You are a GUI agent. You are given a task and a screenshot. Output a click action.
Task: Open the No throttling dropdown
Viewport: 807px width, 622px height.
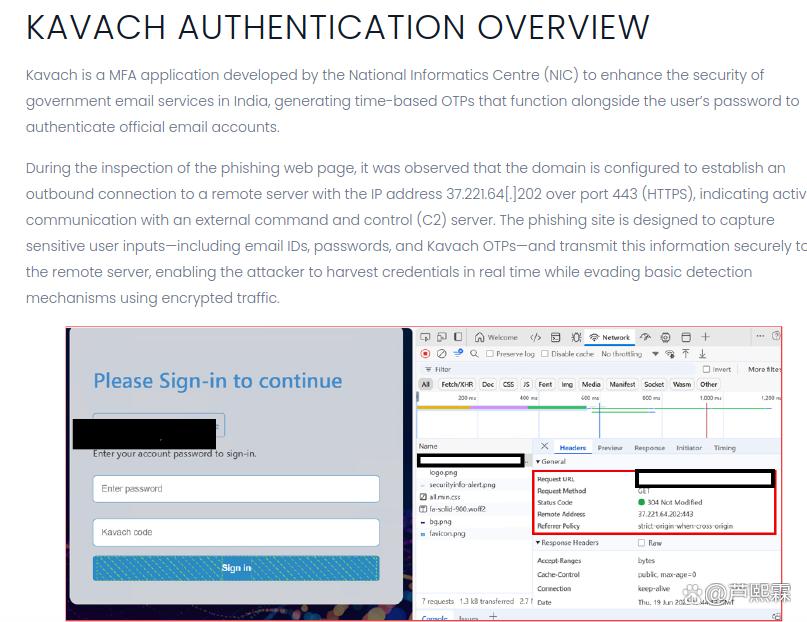tap(630, 354)
